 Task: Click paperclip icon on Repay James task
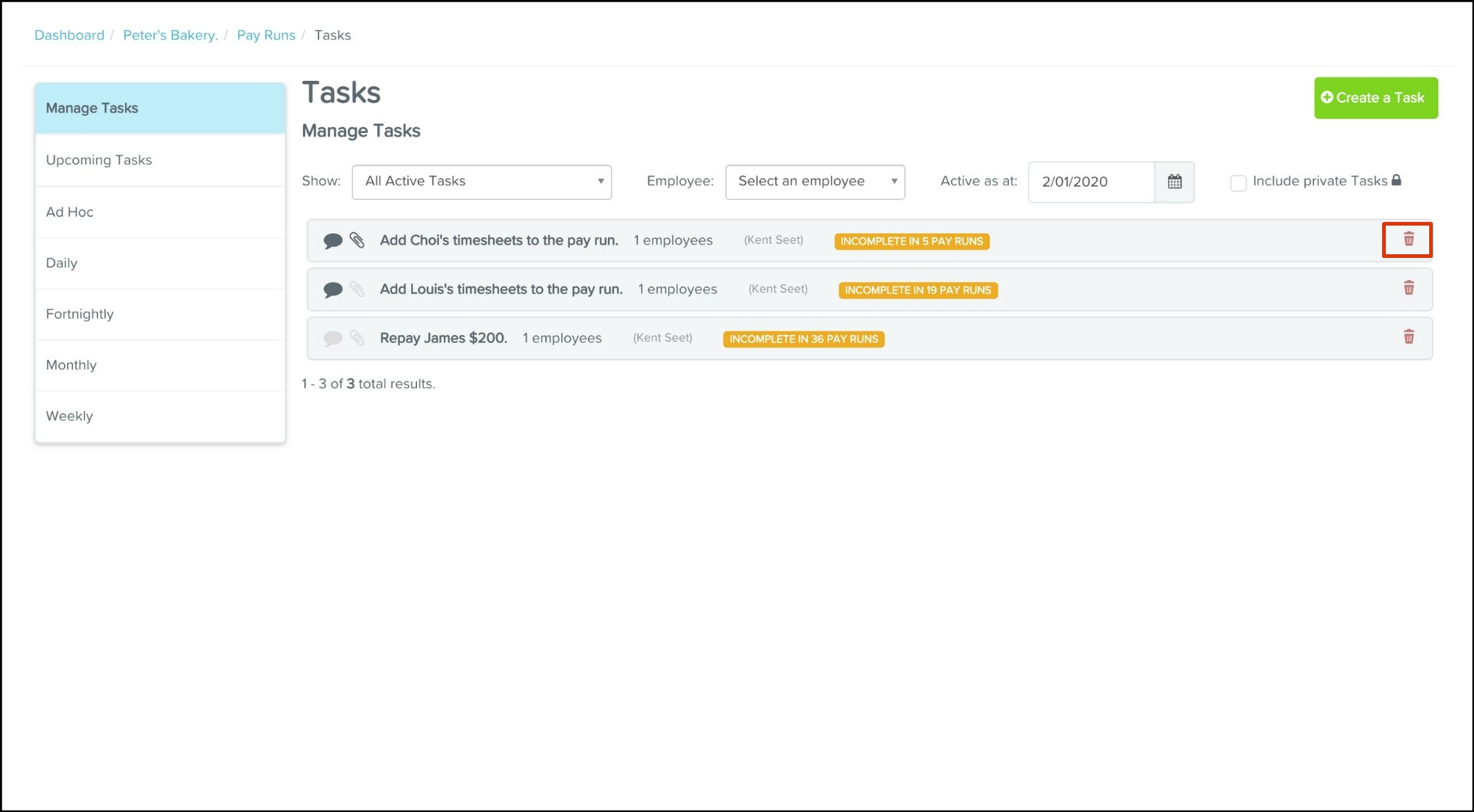click(357, 338)
